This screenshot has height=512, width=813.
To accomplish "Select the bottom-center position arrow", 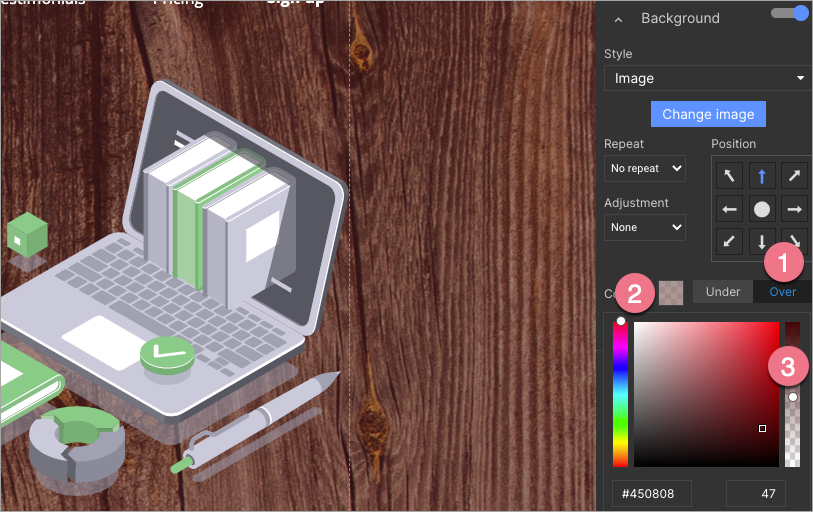I will click(x=762, y=241).
